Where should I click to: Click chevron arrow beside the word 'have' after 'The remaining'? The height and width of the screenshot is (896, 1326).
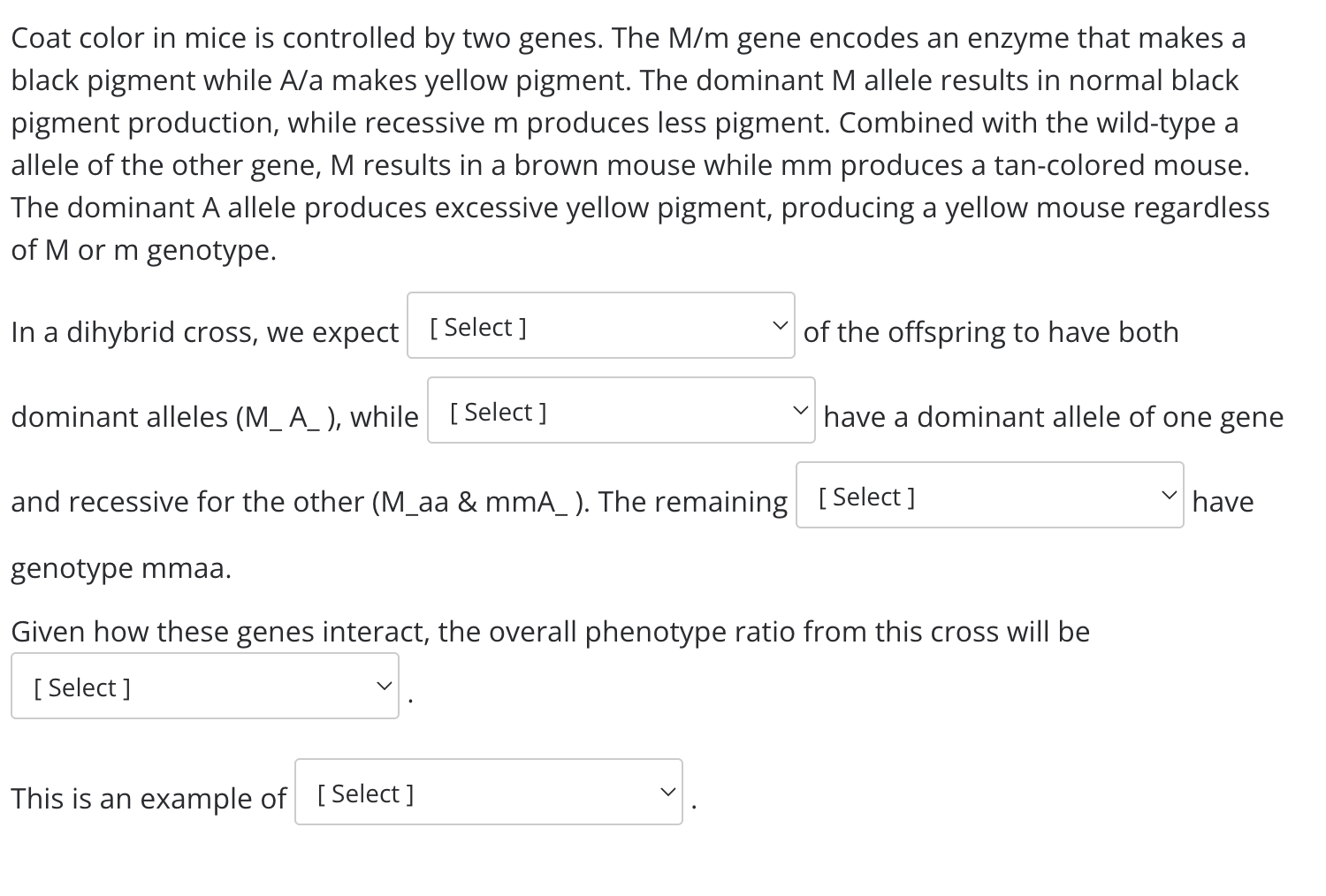coord(1169,495)
